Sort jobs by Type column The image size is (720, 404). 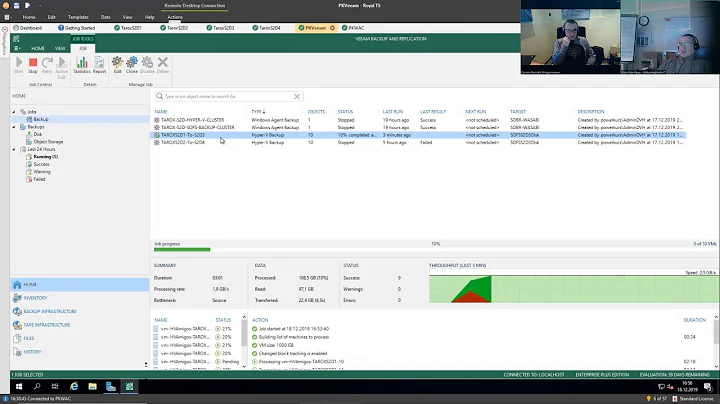[258, 112]
